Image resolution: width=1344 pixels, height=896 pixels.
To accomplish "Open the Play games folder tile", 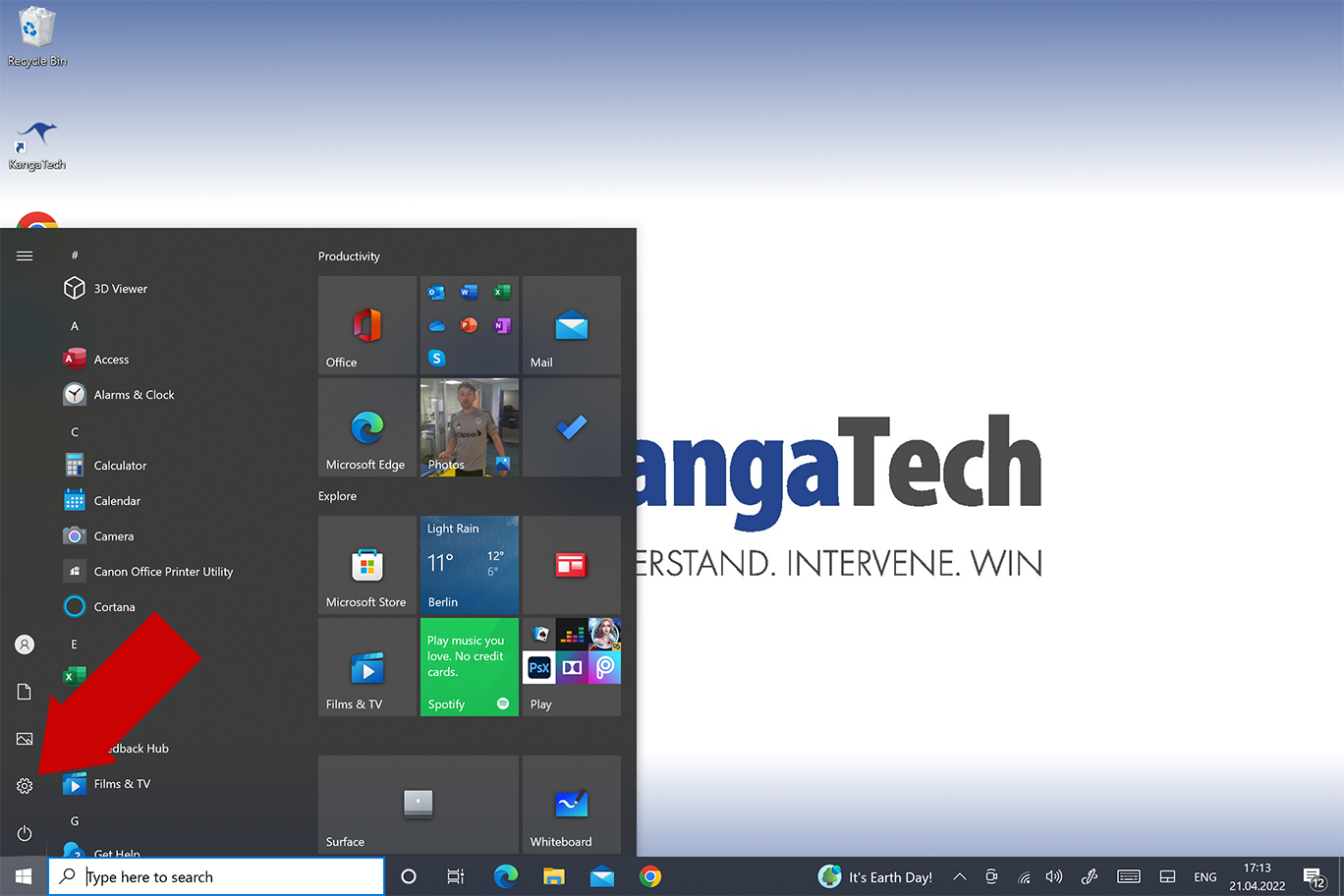I will click(572, 667).
